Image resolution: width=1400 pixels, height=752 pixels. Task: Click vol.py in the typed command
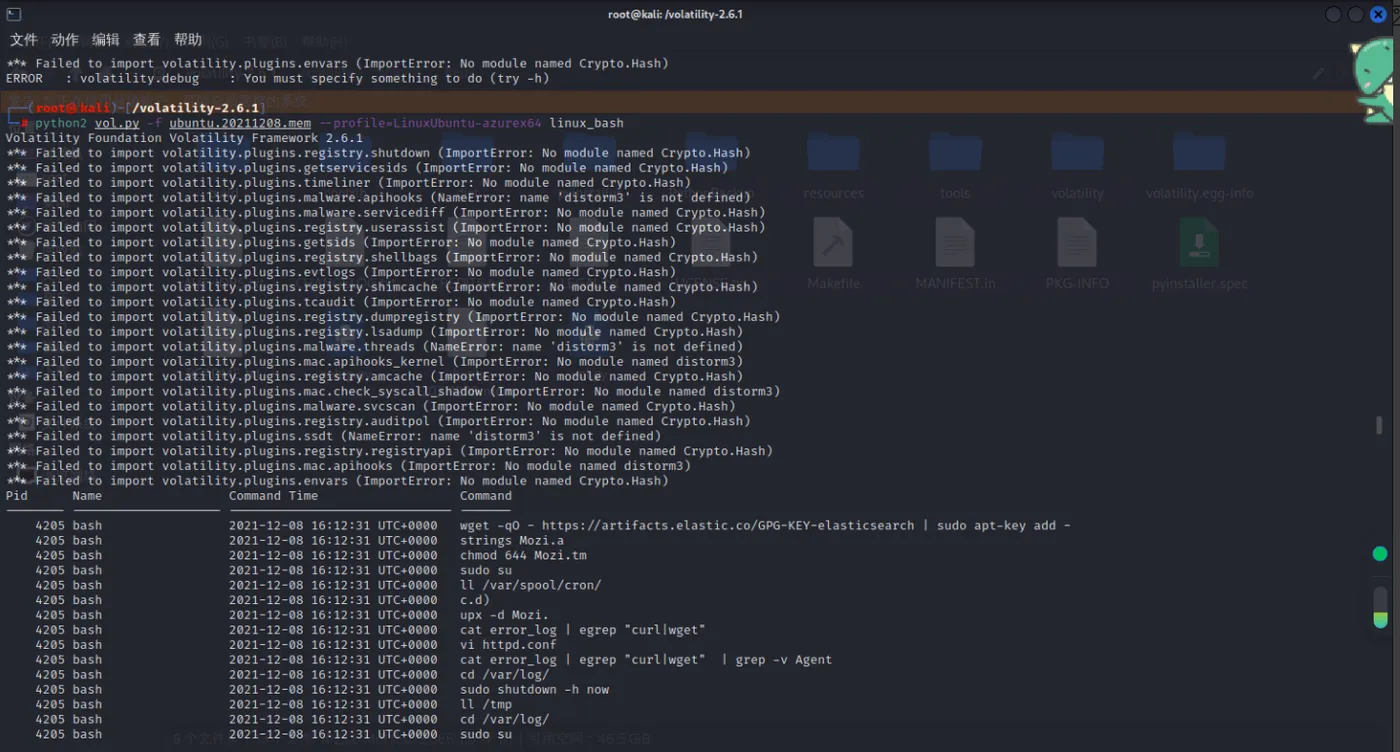117,123
